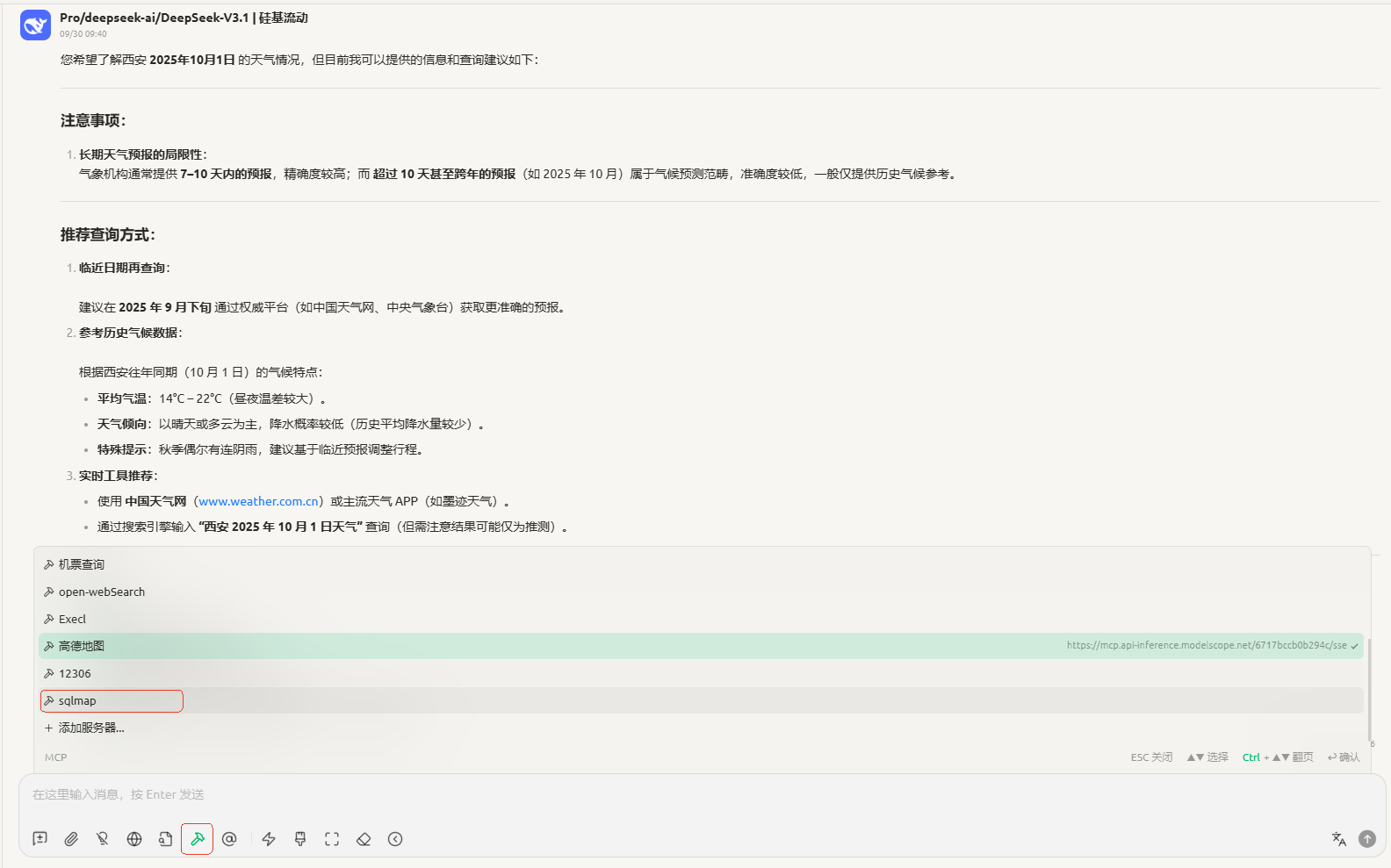Screen dimensions: 1391x868
Task: Enable web search globe icon
Action: pos(134,839)
